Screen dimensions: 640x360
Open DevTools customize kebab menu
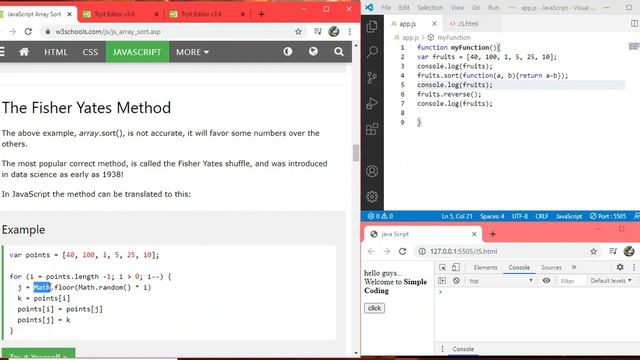point(634,267)
